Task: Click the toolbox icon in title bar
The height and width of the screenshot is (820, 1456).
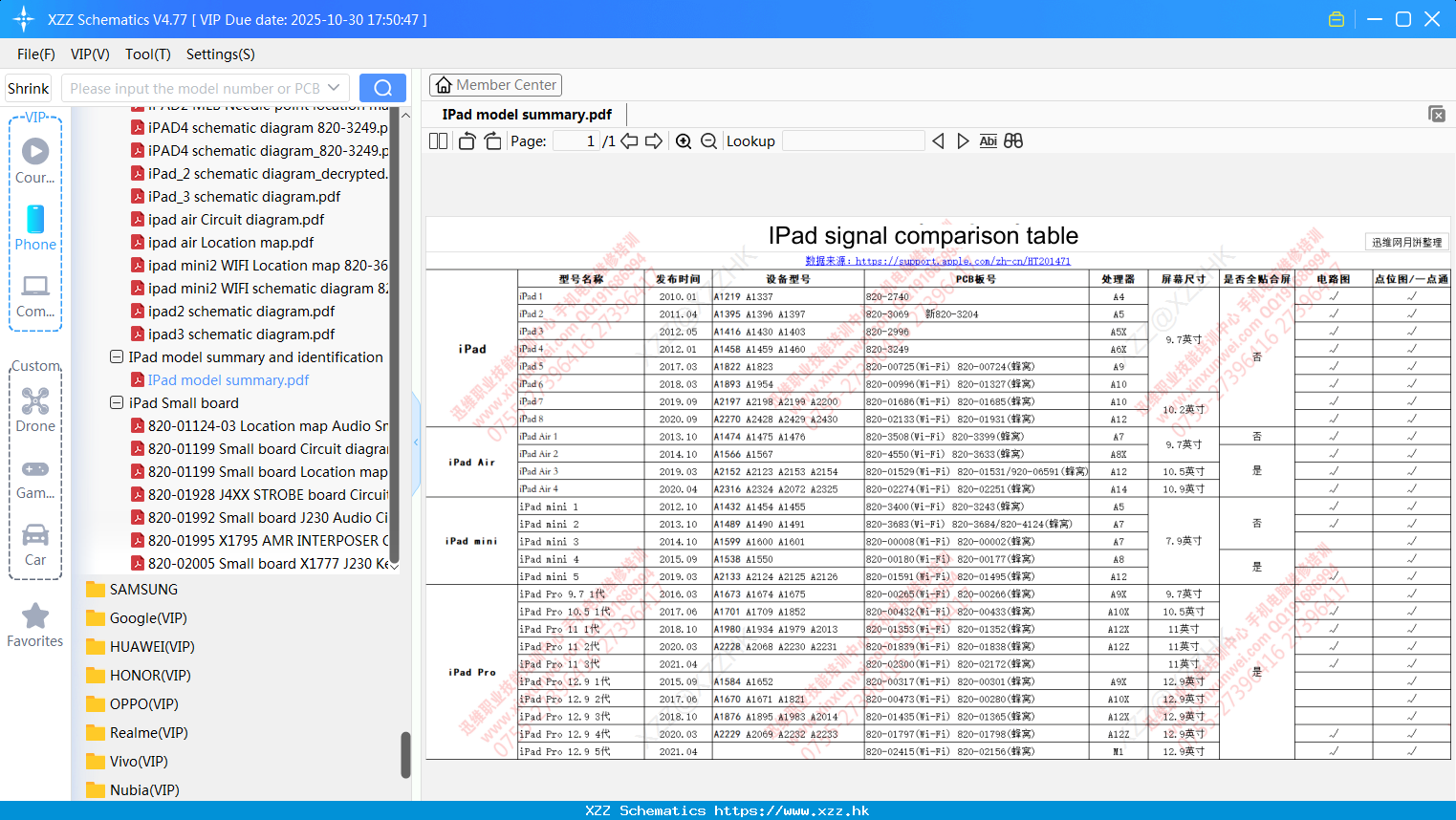Action: (1336, 19)
